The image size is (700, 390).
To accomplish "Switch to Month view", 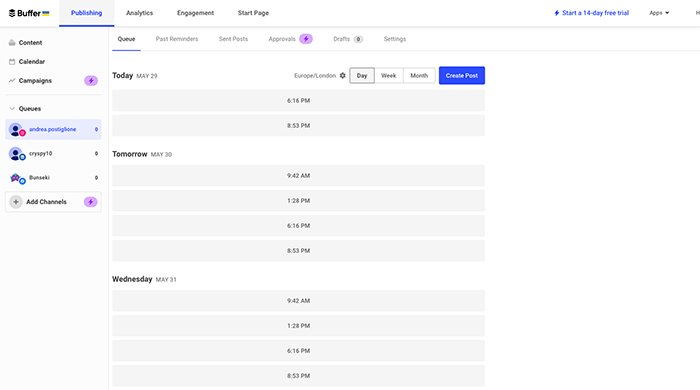I will click(x=419, y=75).
